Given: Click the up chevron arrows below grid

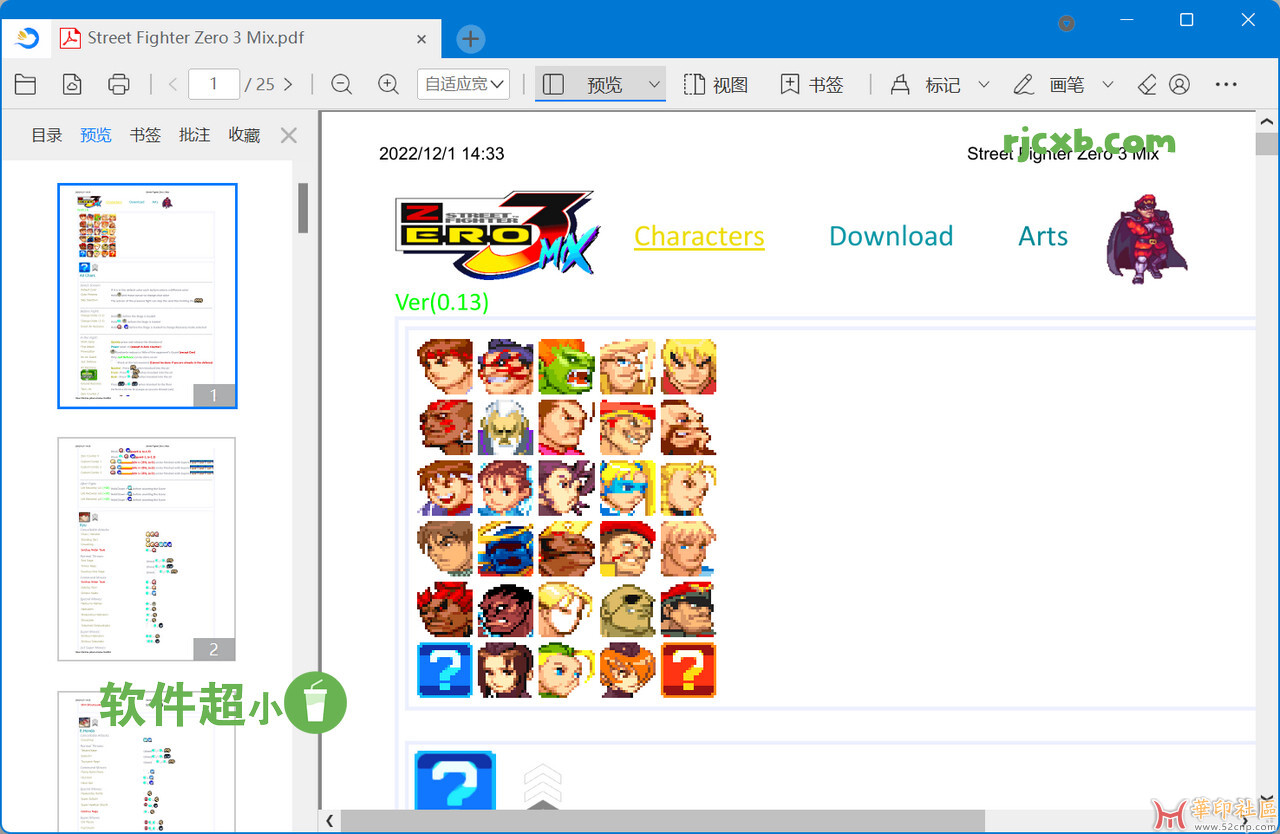Looking at the screenshot, I should (542, 786).
